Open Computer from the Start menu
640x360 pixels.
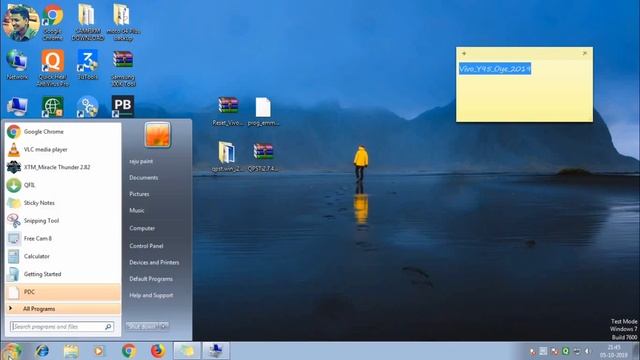[142, 228]
